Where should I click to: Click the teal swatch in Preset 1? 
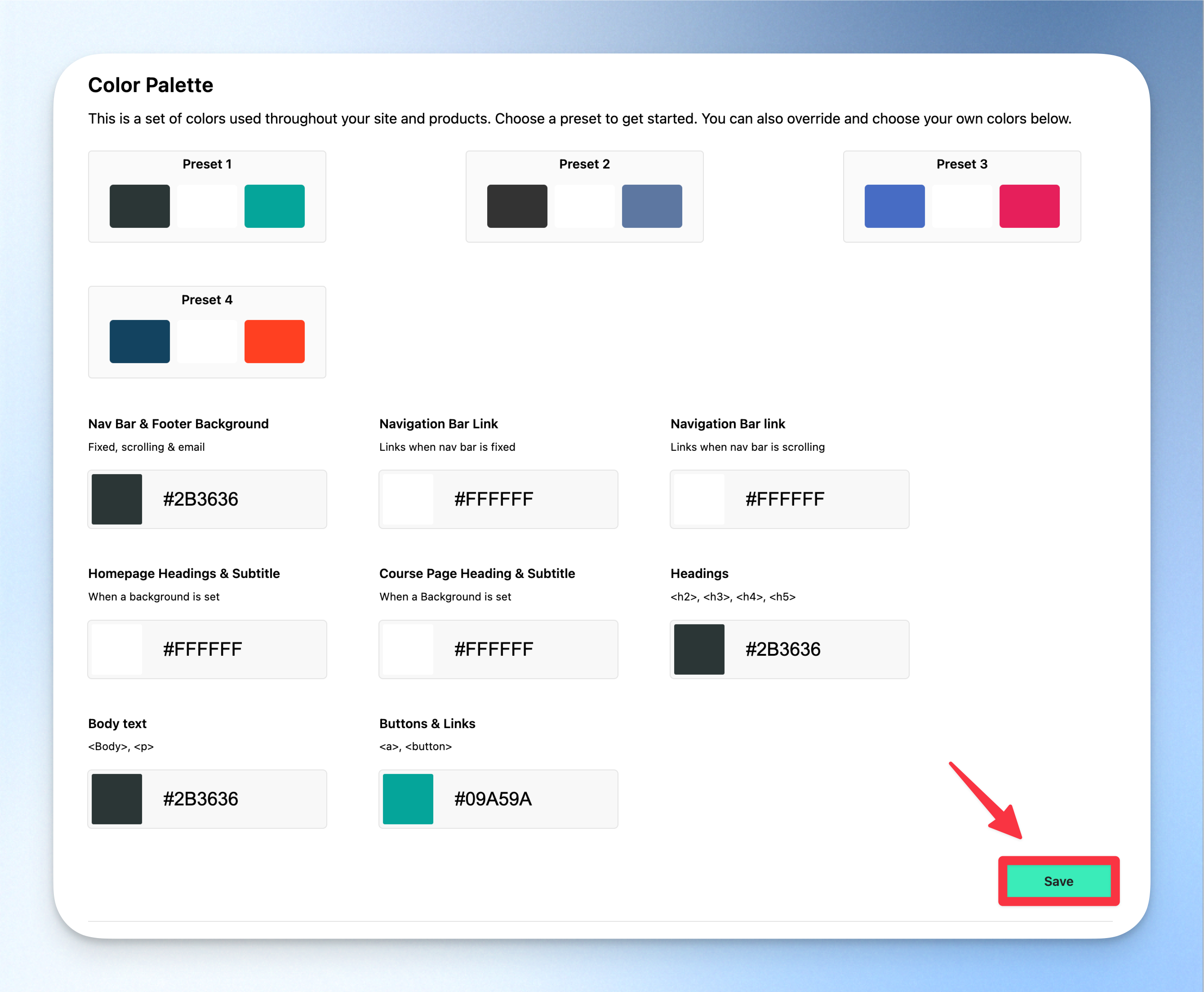coord(274,206)
